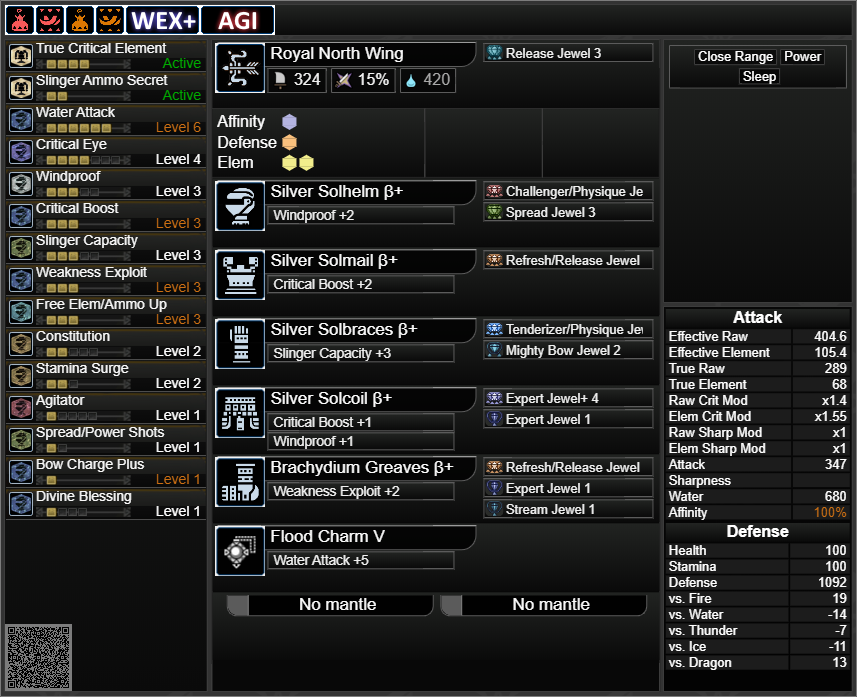Toggle the AGI buff button

[238, 20]
